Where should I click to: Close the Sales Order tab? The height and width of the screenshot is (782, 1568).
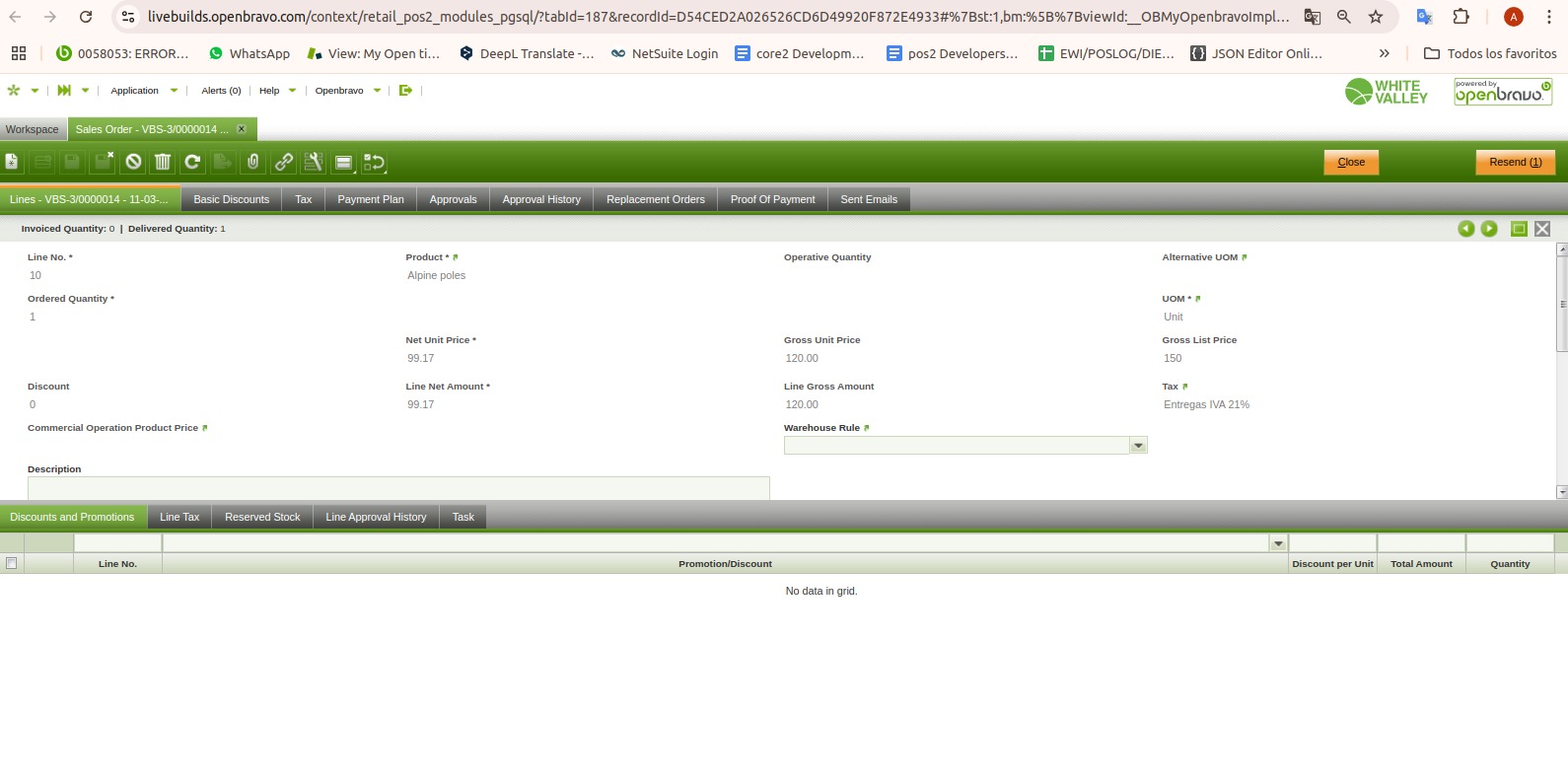click(x=242, y=129)
